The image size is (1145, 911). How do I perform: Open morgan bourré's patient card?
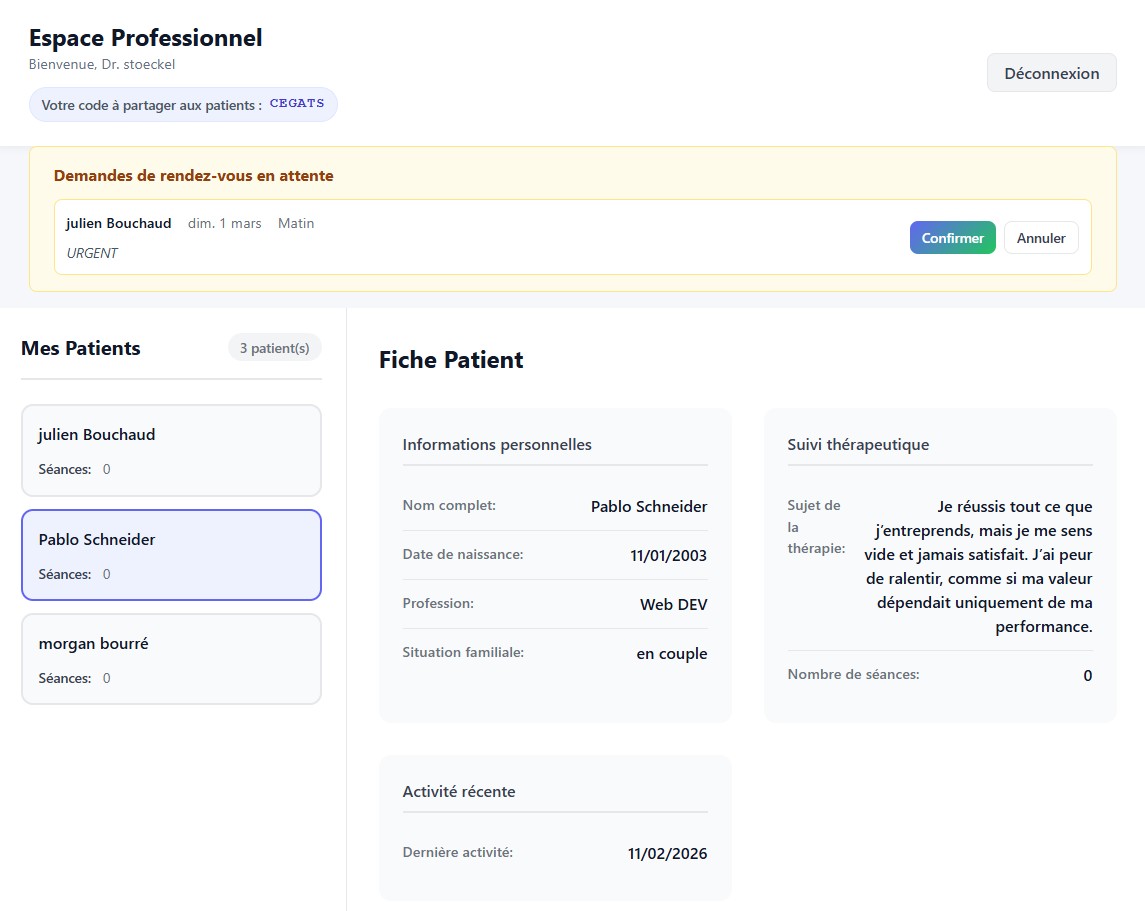tap(171, 660)
